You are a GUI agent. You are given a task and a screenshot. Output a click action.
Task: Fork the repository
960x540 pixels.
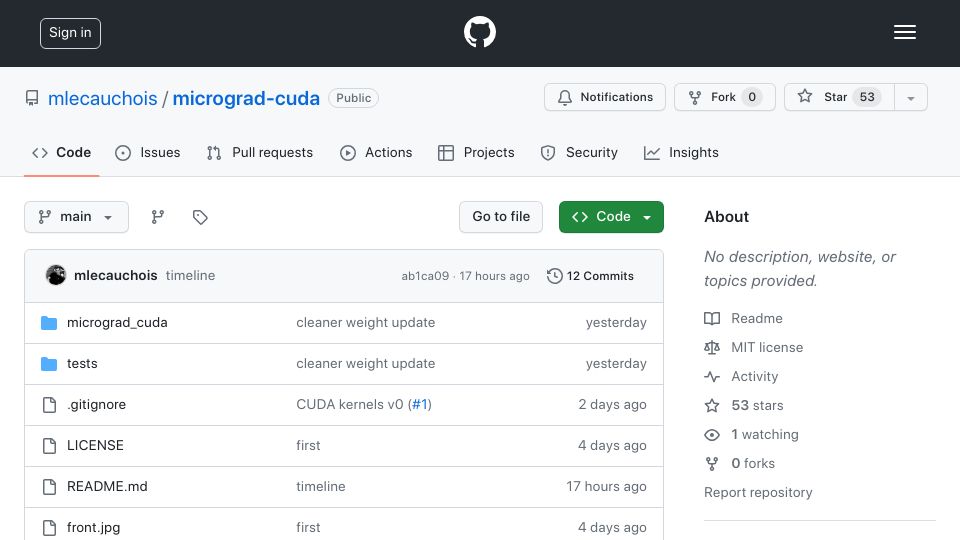(724, 97)
